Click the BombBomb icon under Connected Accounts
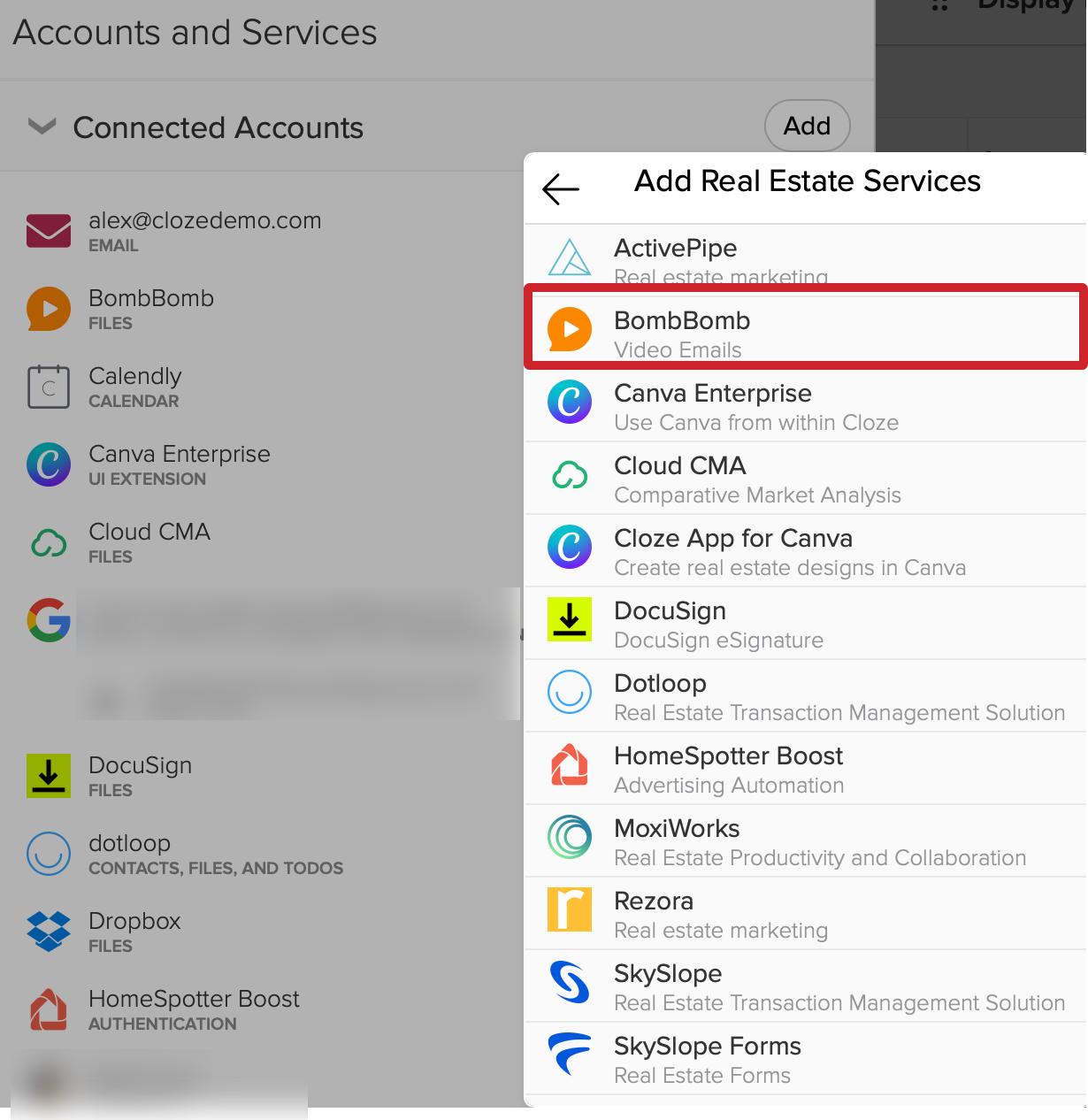Viewport: 1088px width, 1120px height. coord(49,309)
